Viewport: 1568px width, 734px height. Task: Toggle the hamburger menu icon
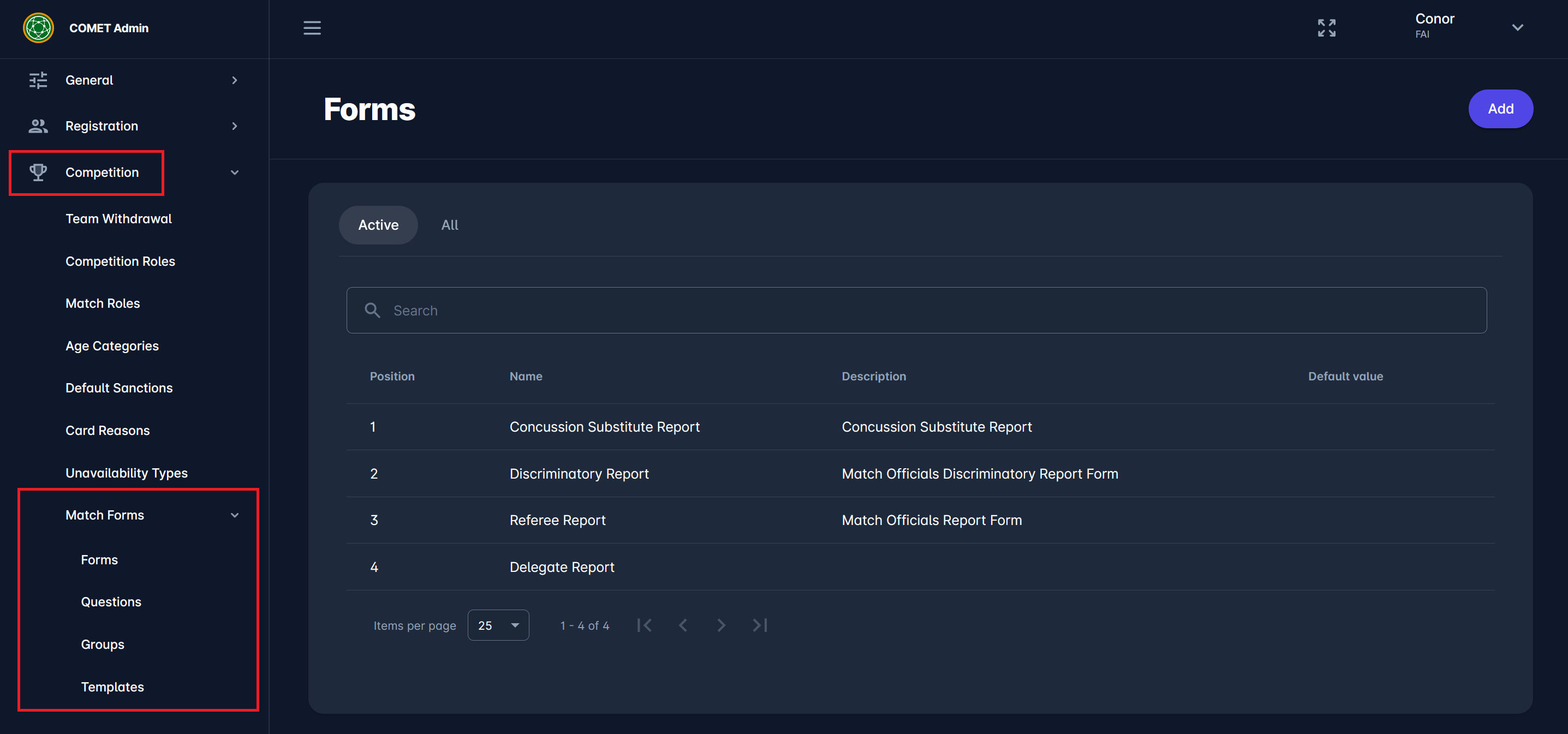click(312, 28)
